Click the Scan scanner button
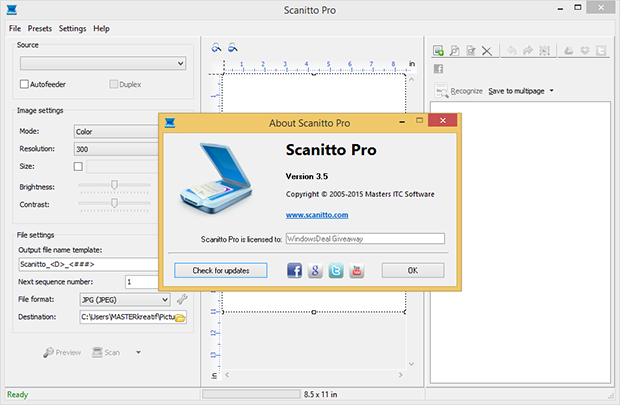Viewport: 620px width, 405px height. 106,352
